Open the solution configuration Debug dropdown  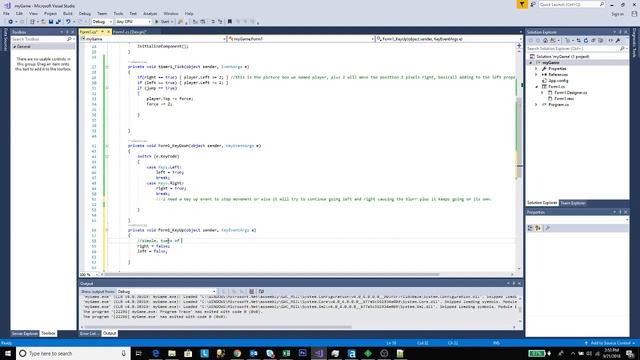click(102, 22)
